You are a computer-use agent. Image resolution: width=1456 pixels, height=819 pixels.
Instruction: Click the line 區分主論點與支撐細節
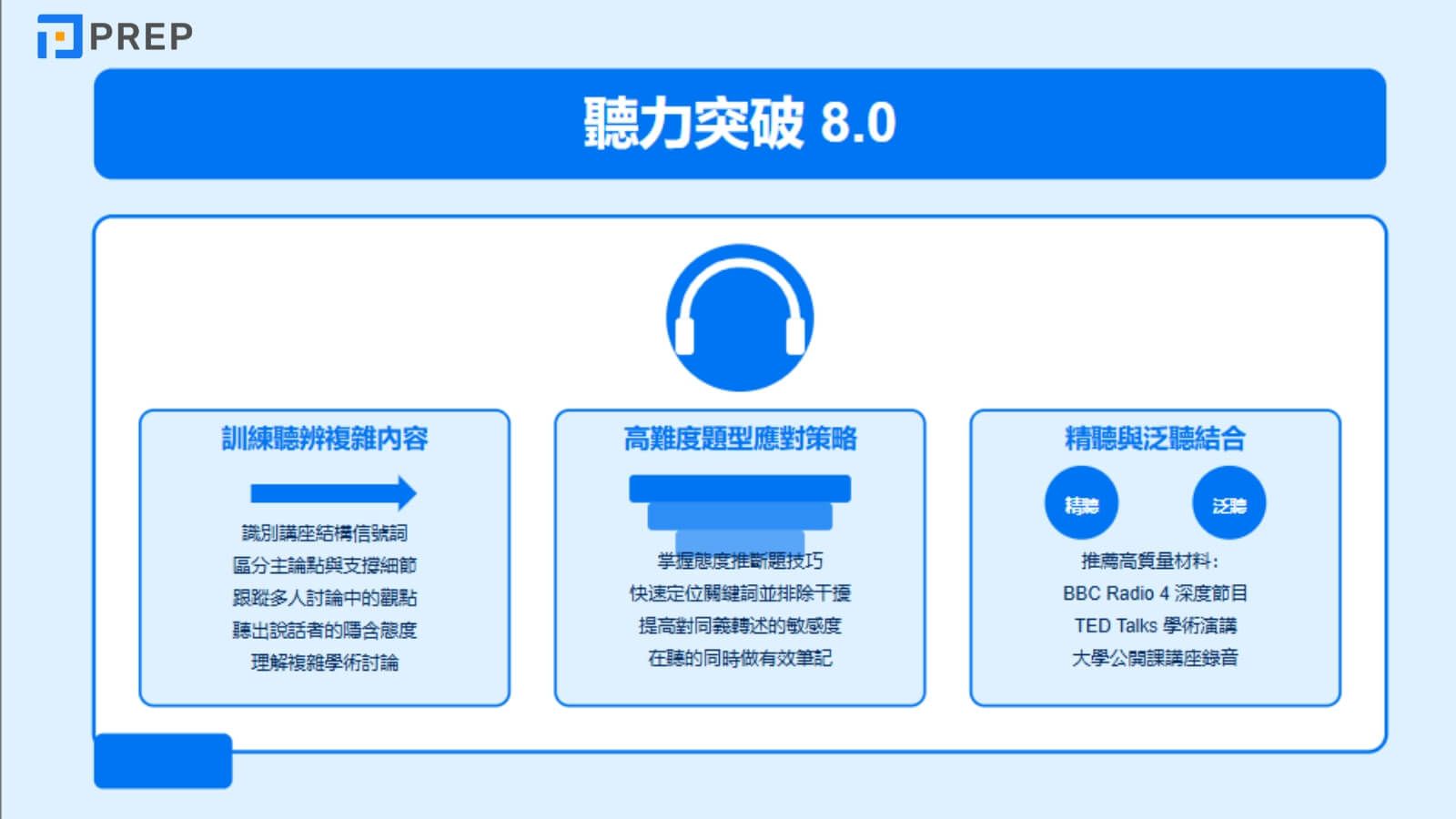click(x=325, y=565)
